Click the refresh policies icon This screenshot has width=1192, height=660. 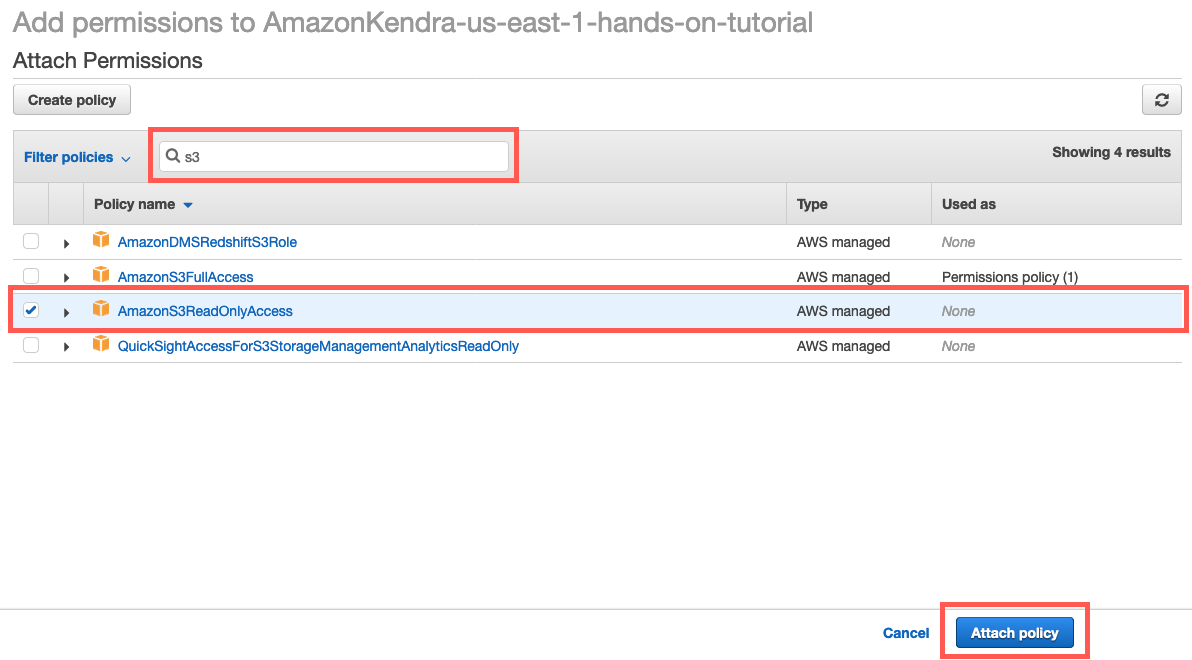(1161, 100)
